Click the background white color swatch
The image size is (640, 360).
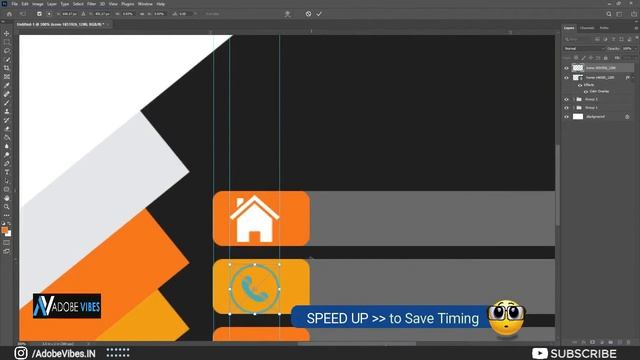pyautogui.click(x=9, y=234)
